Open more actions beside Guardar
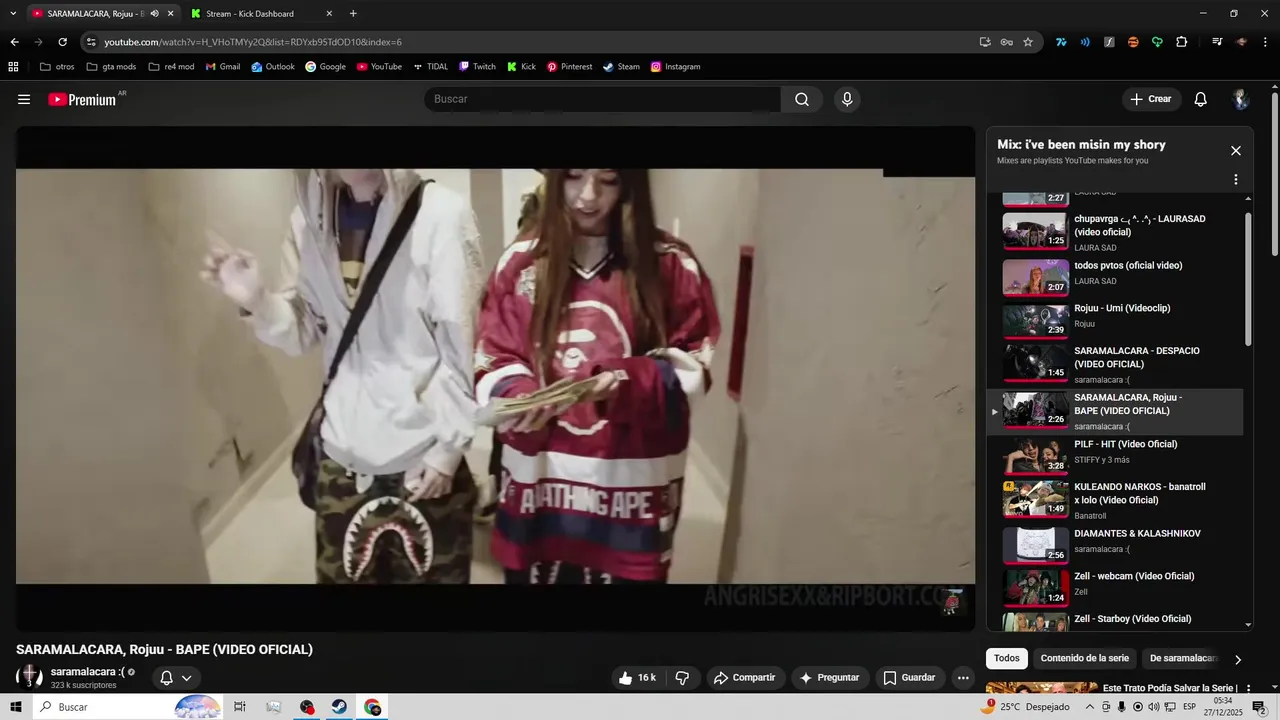Image resolution: width=1280 pixels, height=720 pixels. tap(963, 678)
